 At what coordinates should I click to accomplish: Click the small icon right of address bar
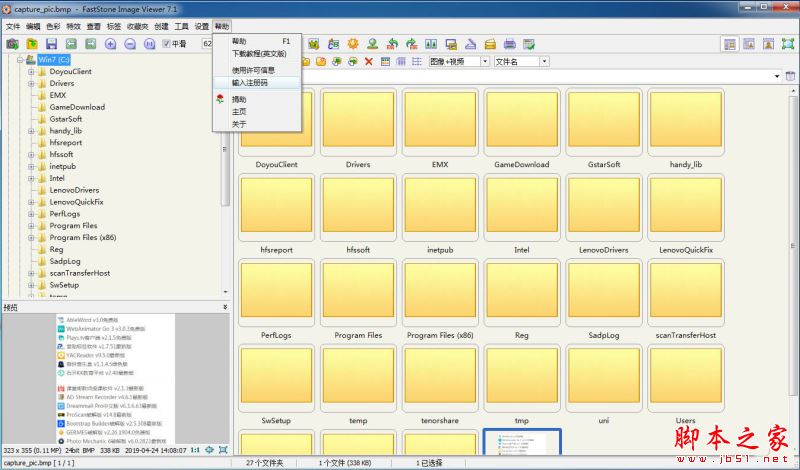[x=790, y=76]
